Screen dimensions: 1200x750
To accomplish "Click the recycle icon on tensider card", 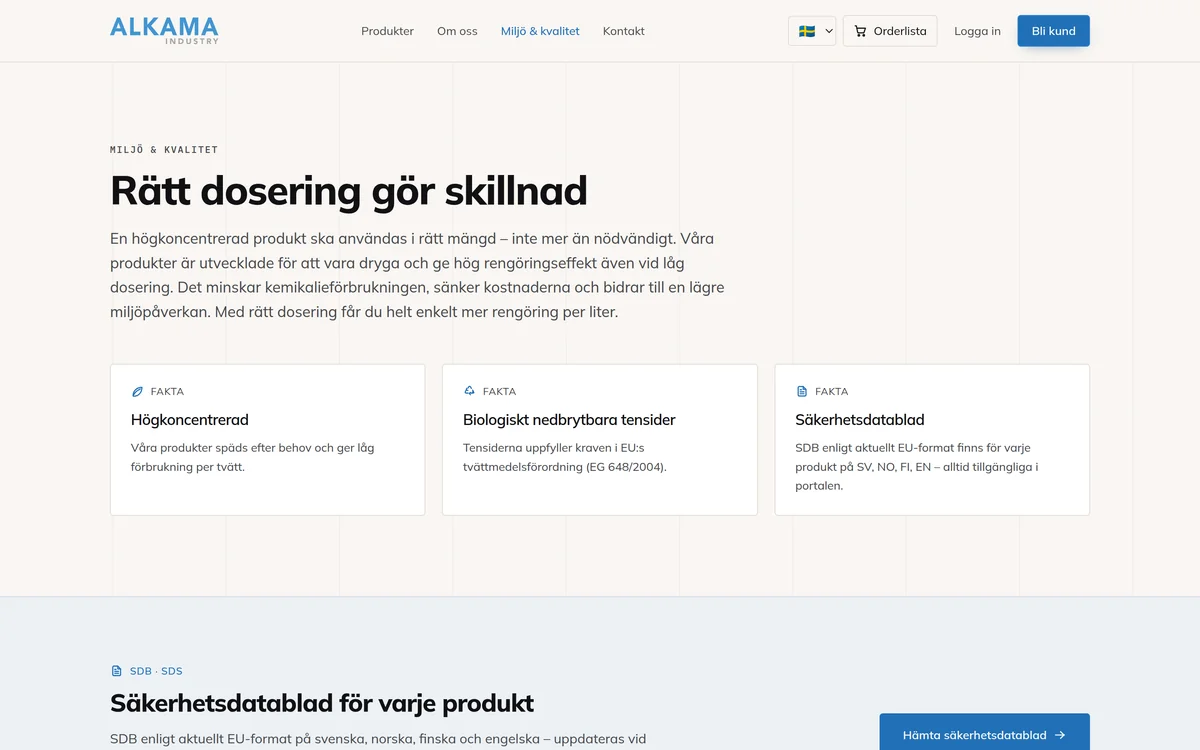I will [x=470, y=391].
